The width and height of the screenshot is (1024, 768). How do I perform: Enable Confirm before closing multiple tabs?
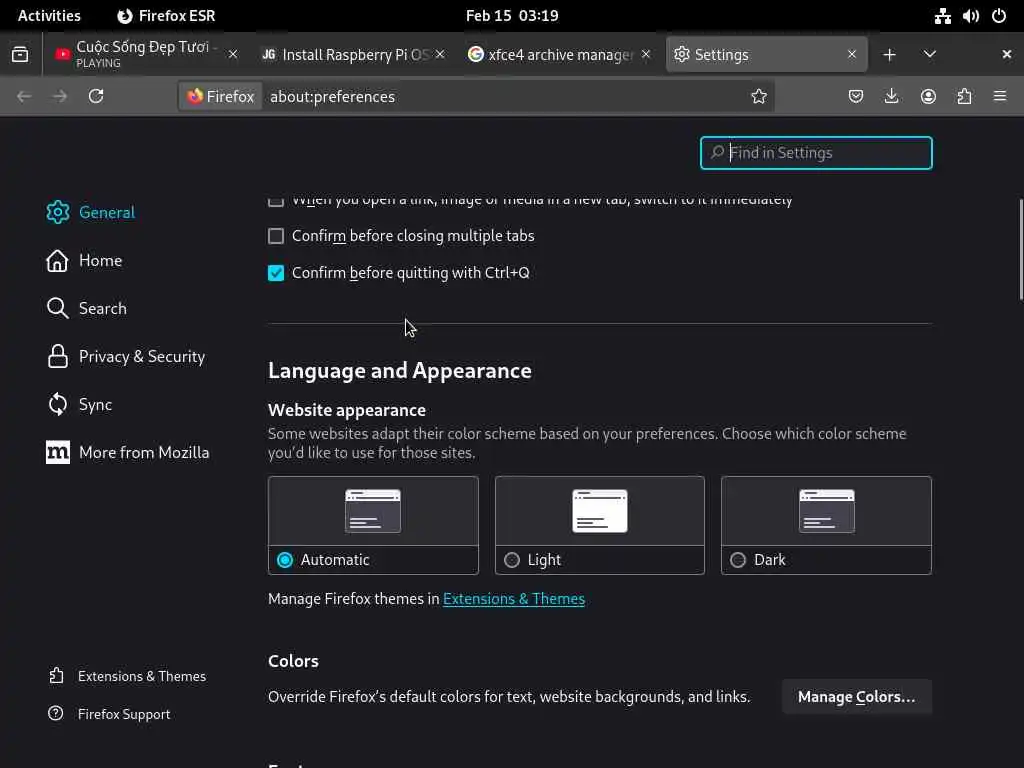(x=276, y=236)
